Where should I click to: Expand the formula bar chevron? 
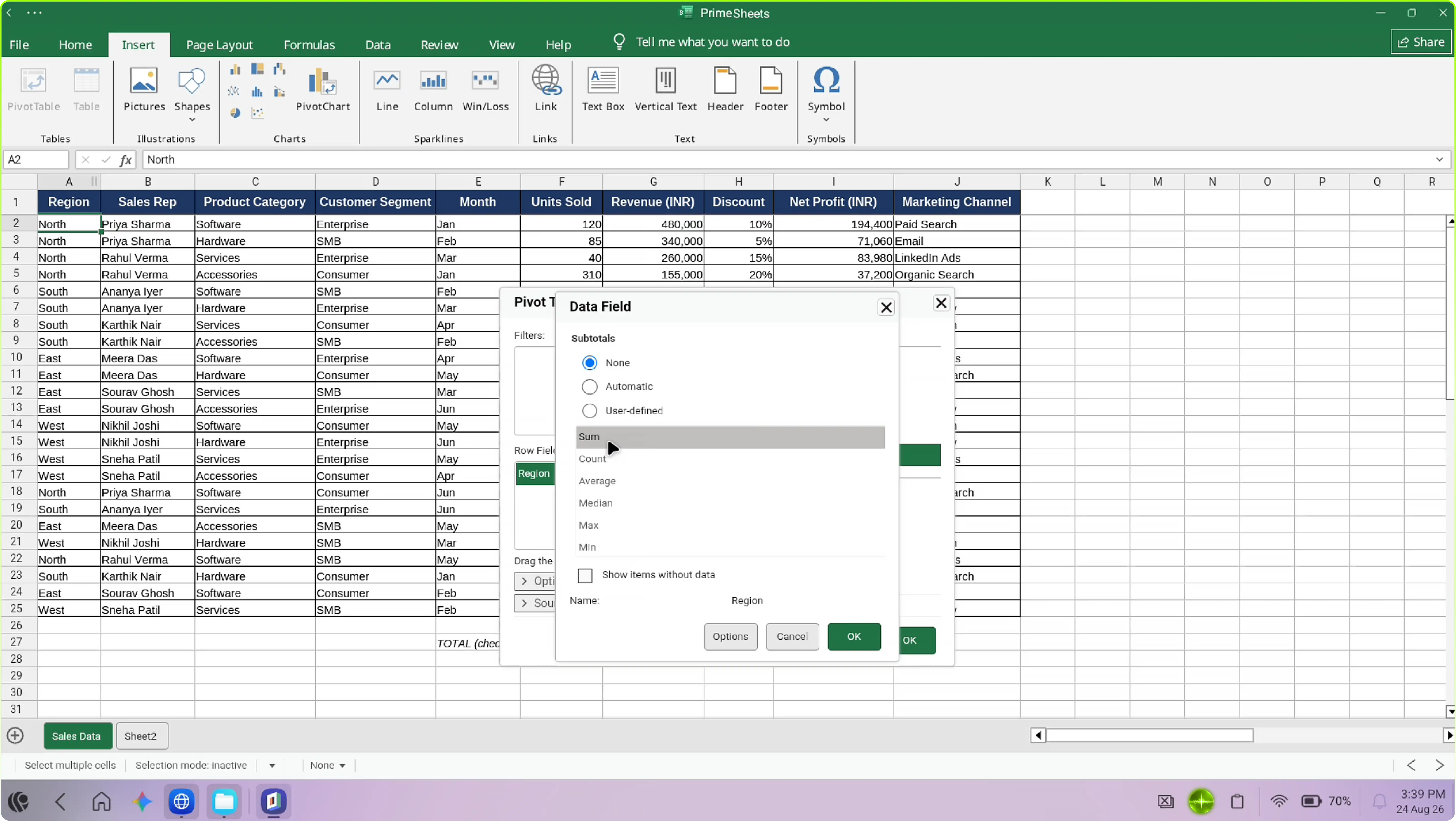coord(1439,160)
